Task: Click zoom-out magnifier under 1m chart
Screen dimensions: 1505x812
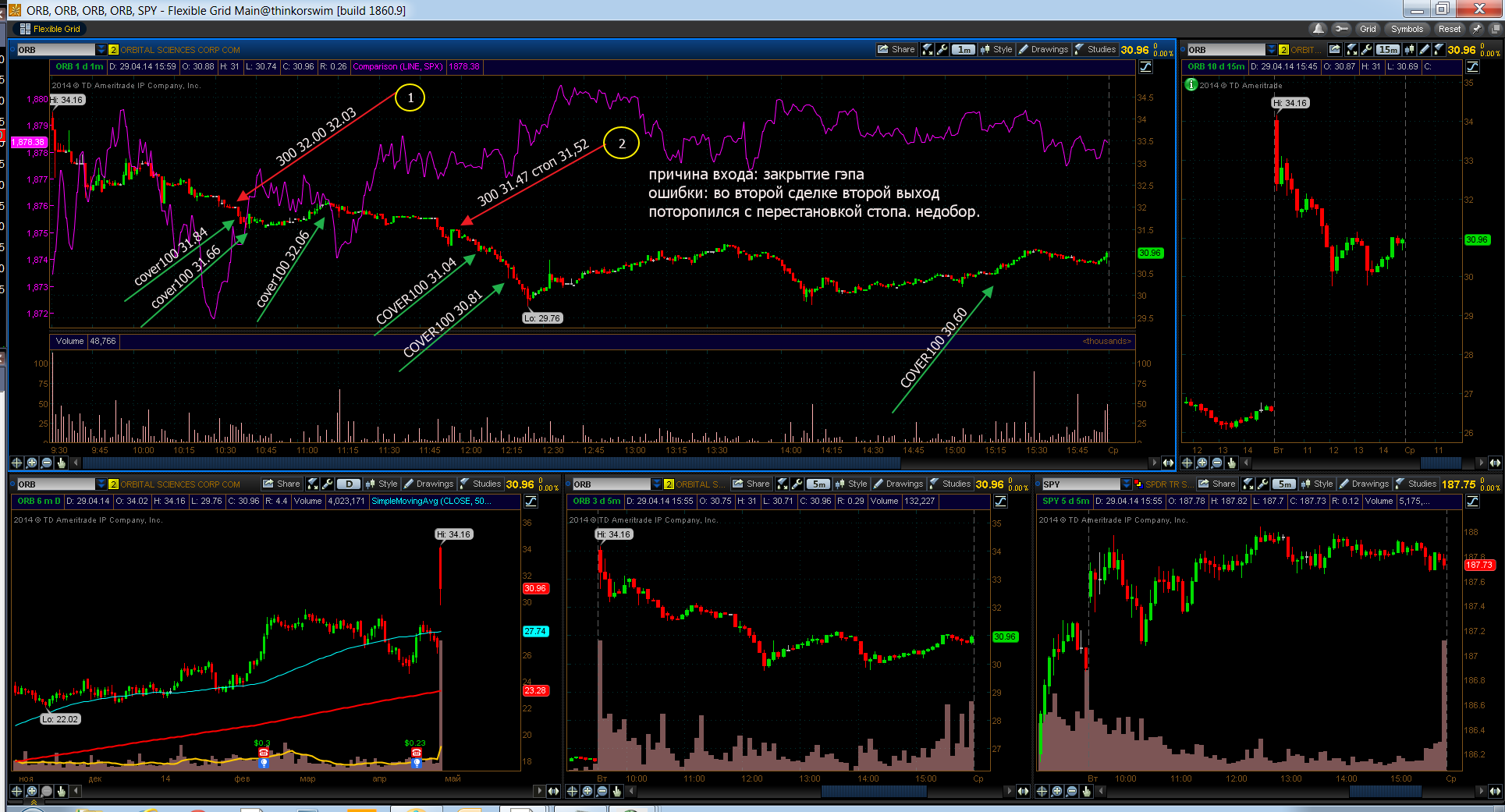Action: click(46, 463)
